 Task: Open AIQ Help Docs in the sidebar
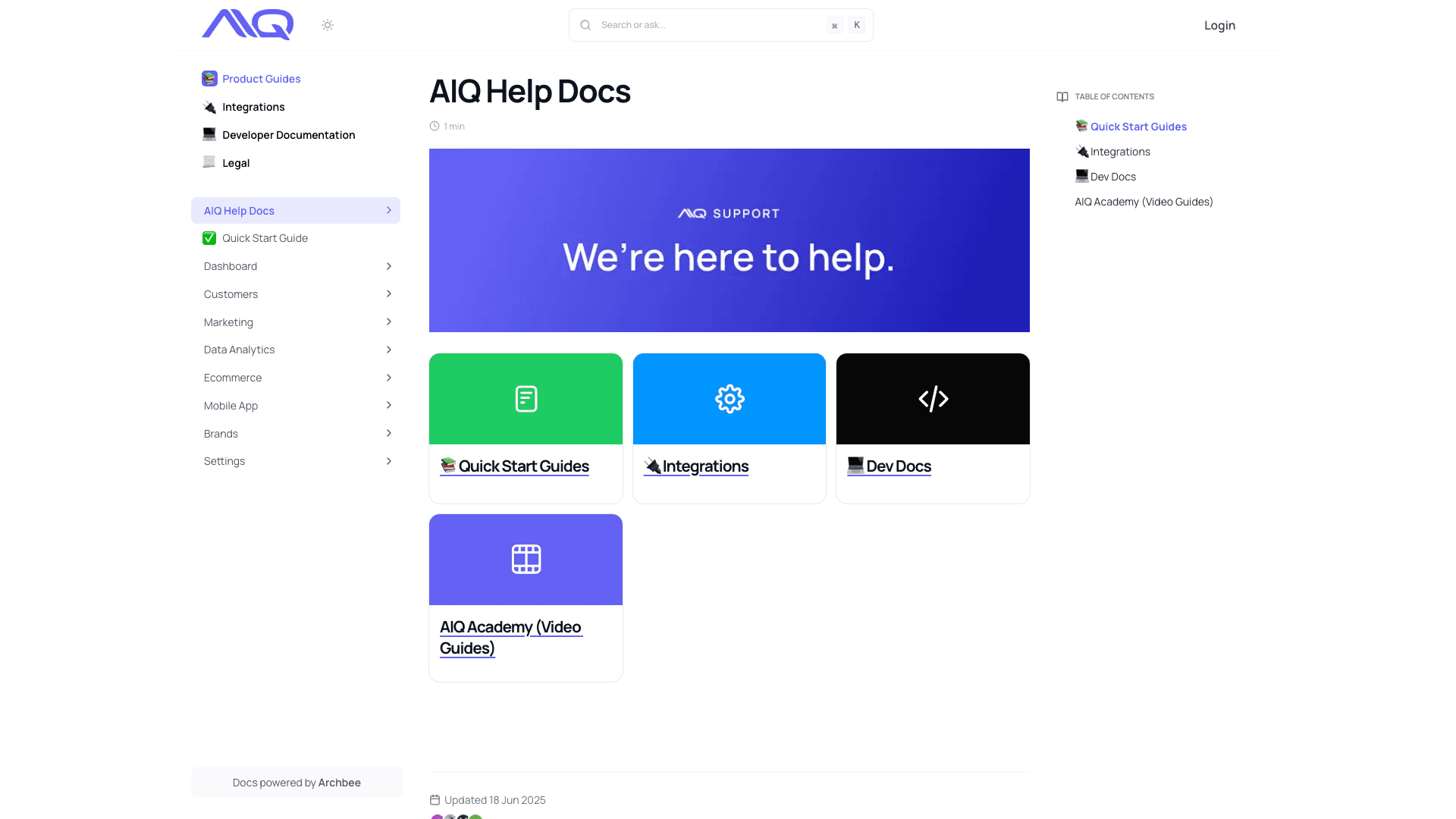click(238, 210)
